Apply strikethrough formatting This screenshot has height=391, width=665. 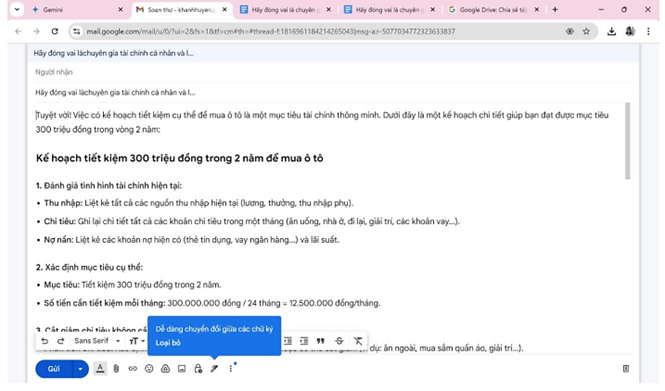click(339, 341)
